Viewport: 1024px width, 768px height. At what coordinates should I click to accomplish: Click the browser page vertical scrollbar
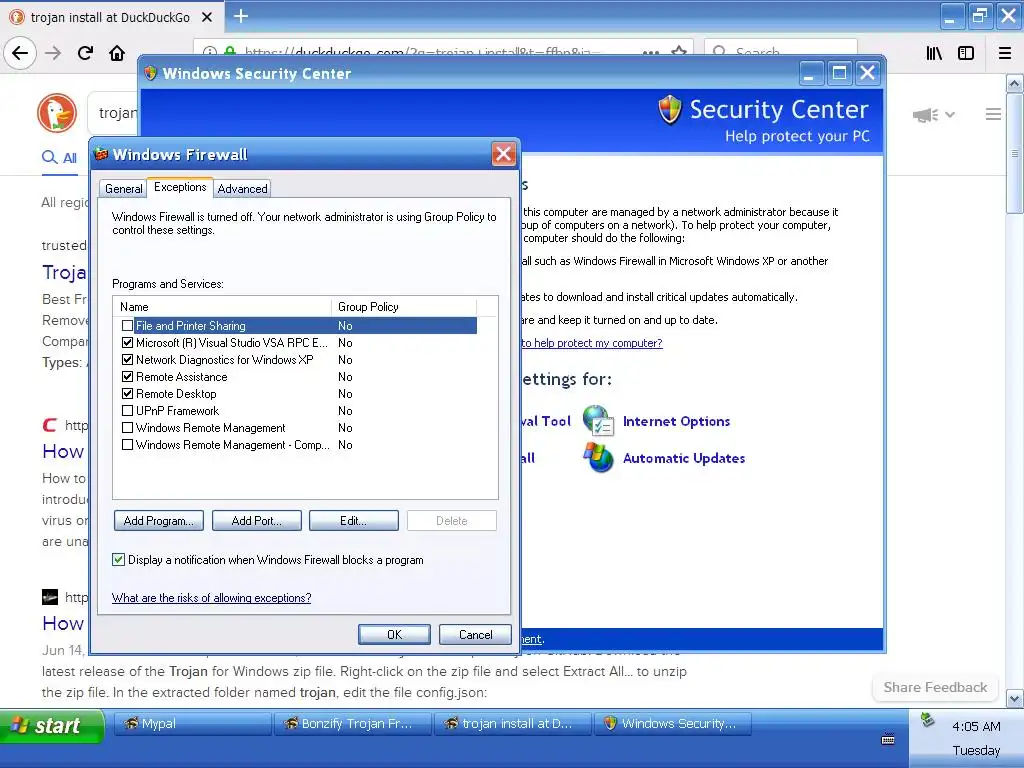click(1014, 153)
